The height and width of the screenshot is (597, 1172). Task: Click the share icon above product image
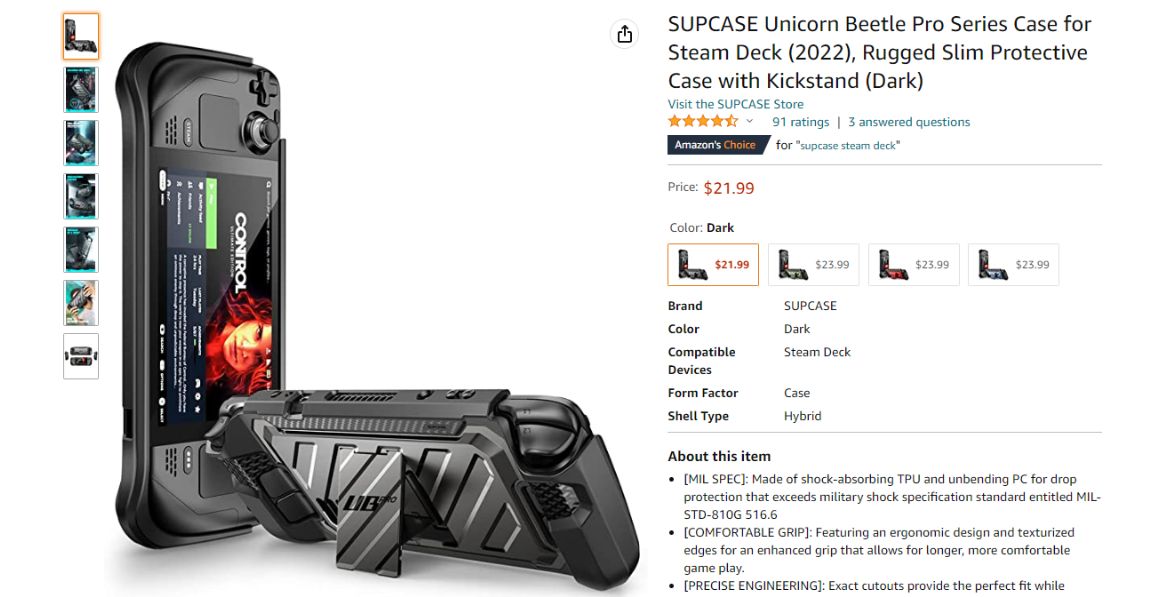tap(625, 34)
